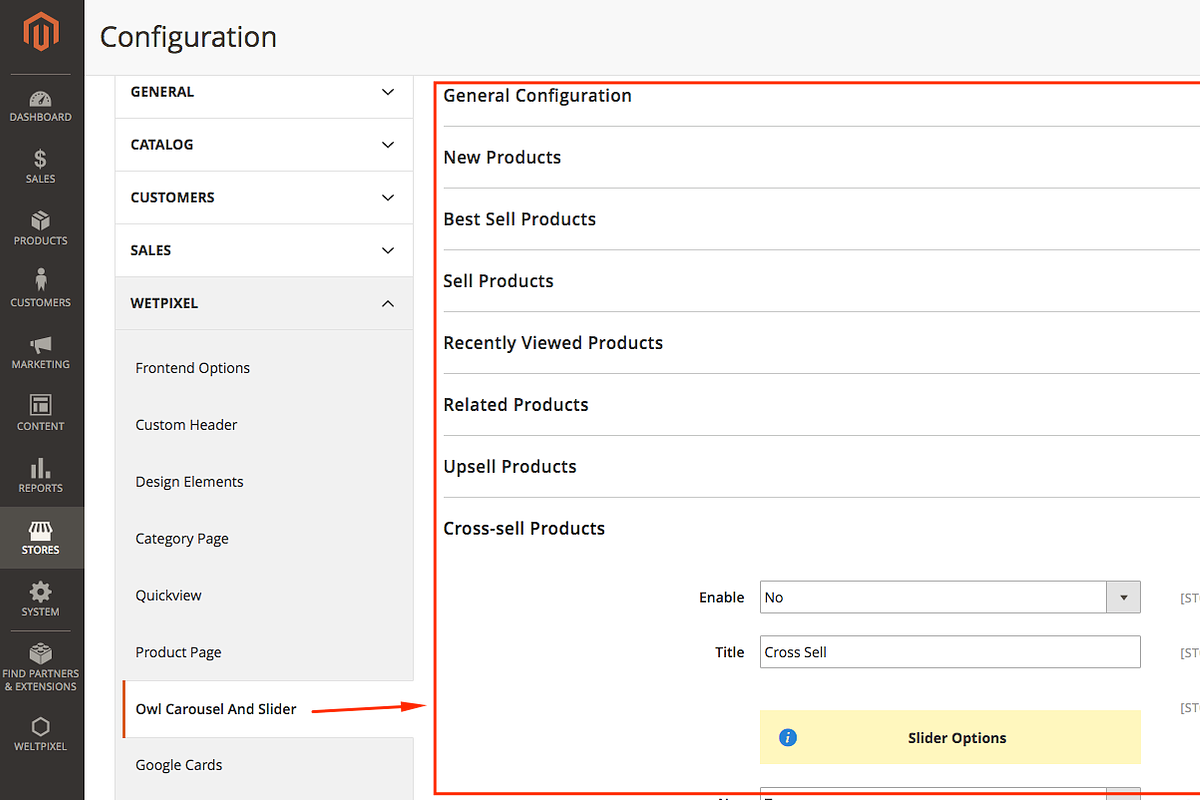Open the Enable dropdown set to No
Image resolution: width=1200 pixels, height=800 pixels.
(x=950, y=597)
